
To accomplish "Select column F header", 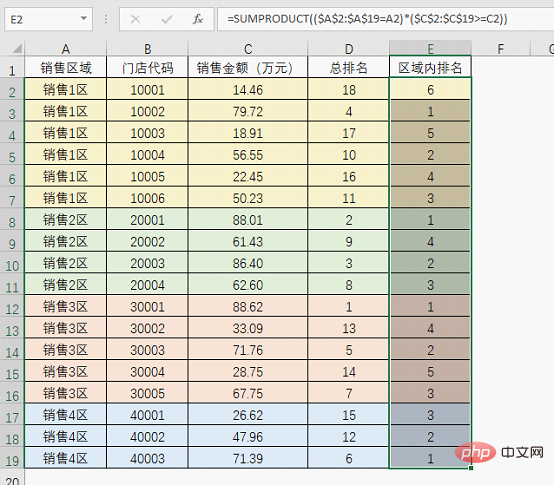I will [501, 48].
